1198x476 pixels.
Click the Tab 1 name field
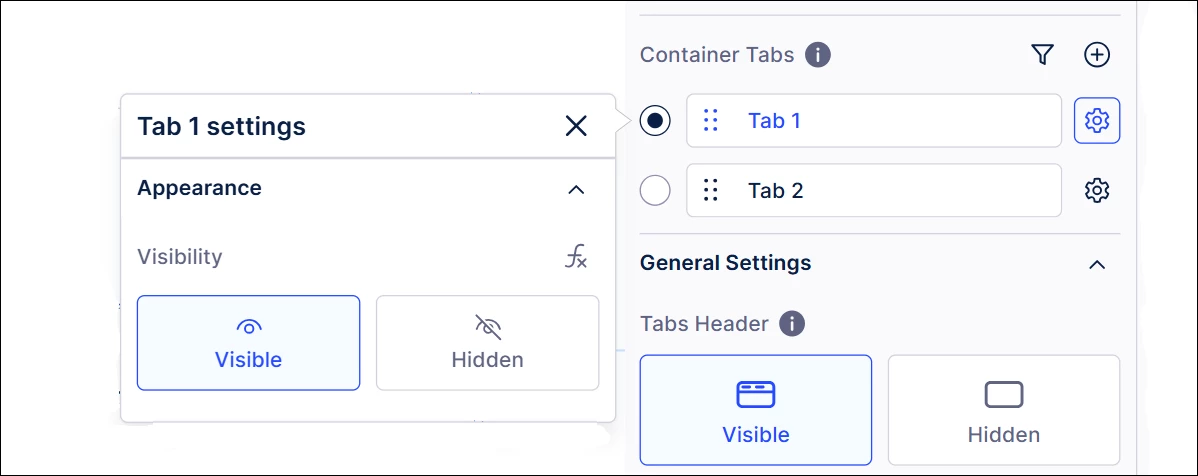coord(874,121)
